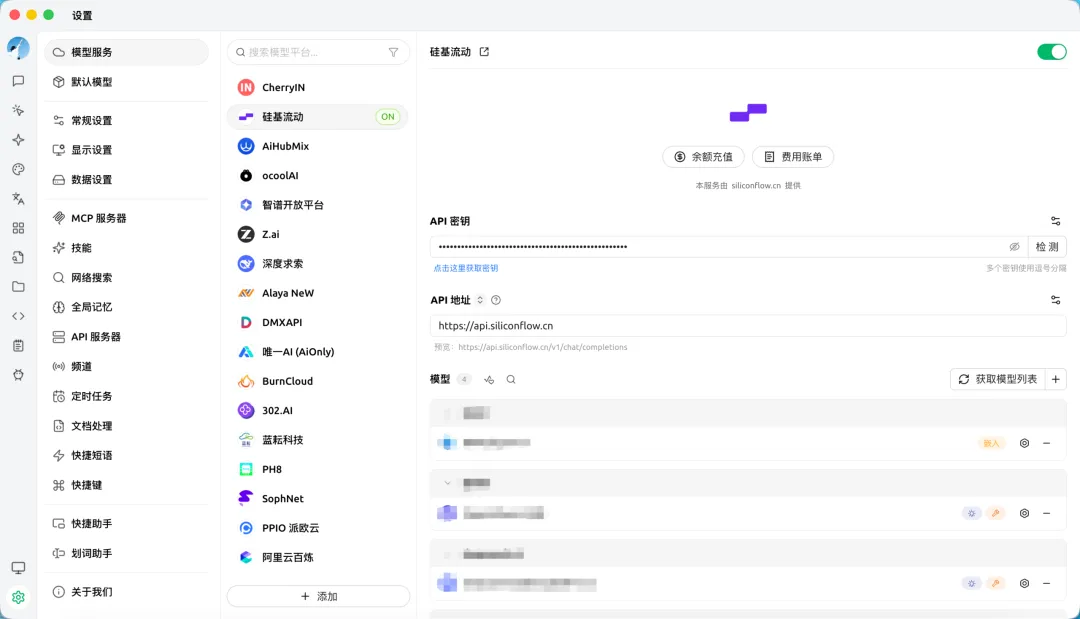Select CherryIN provider in the list
Screen dimensions: 1080x619
click(318, 87)
